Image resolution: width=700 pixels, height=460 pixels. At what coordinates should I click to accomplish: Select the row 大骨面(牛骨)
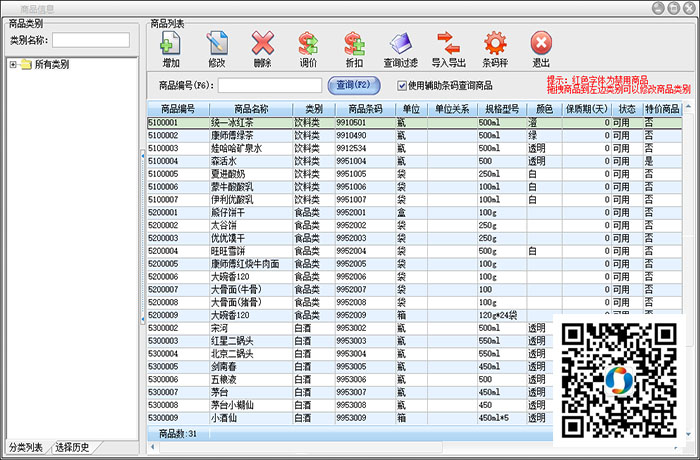click(414, 289)
